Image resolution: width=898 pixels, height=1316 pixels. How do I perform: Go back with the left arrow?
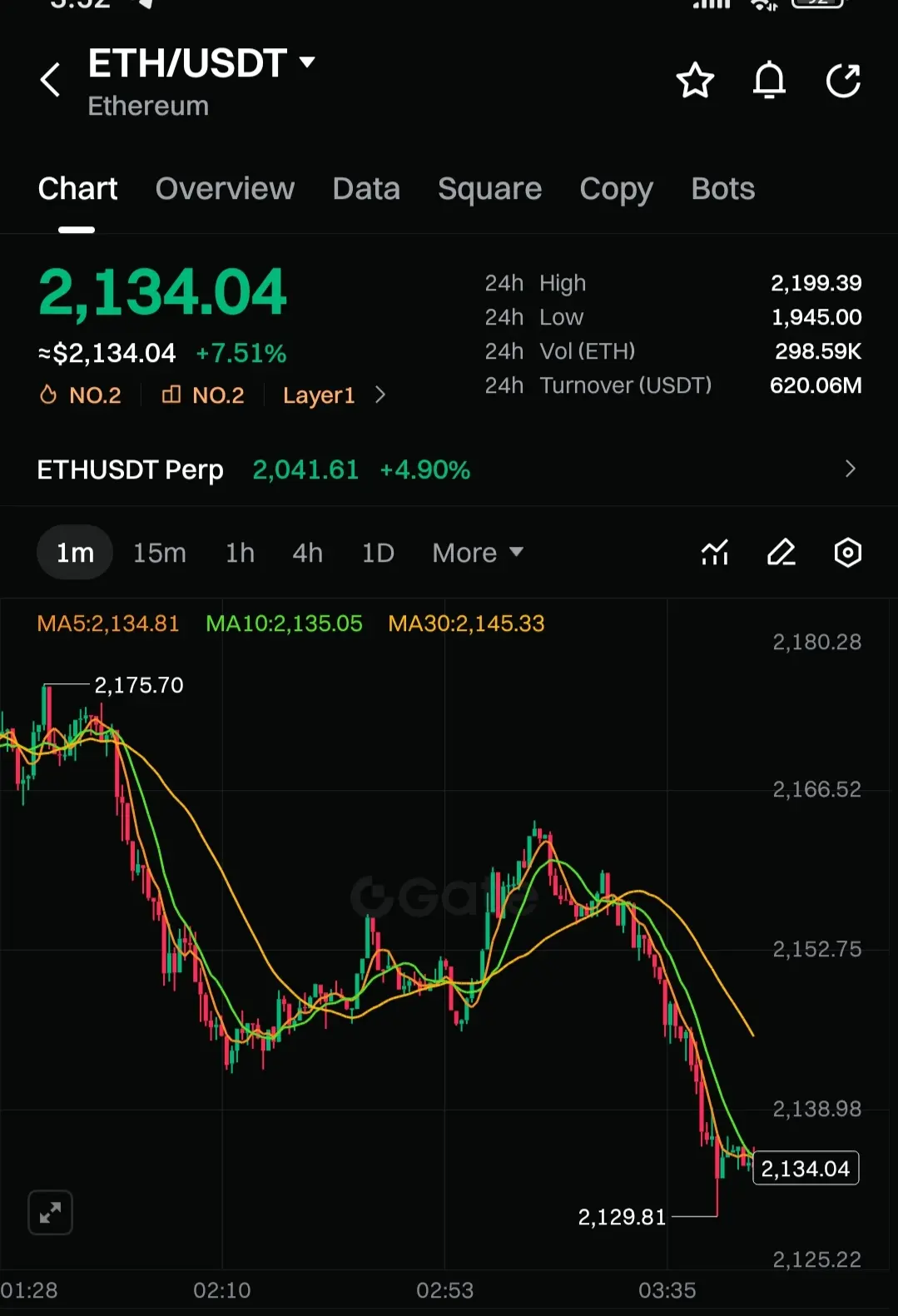pos(51,80)
